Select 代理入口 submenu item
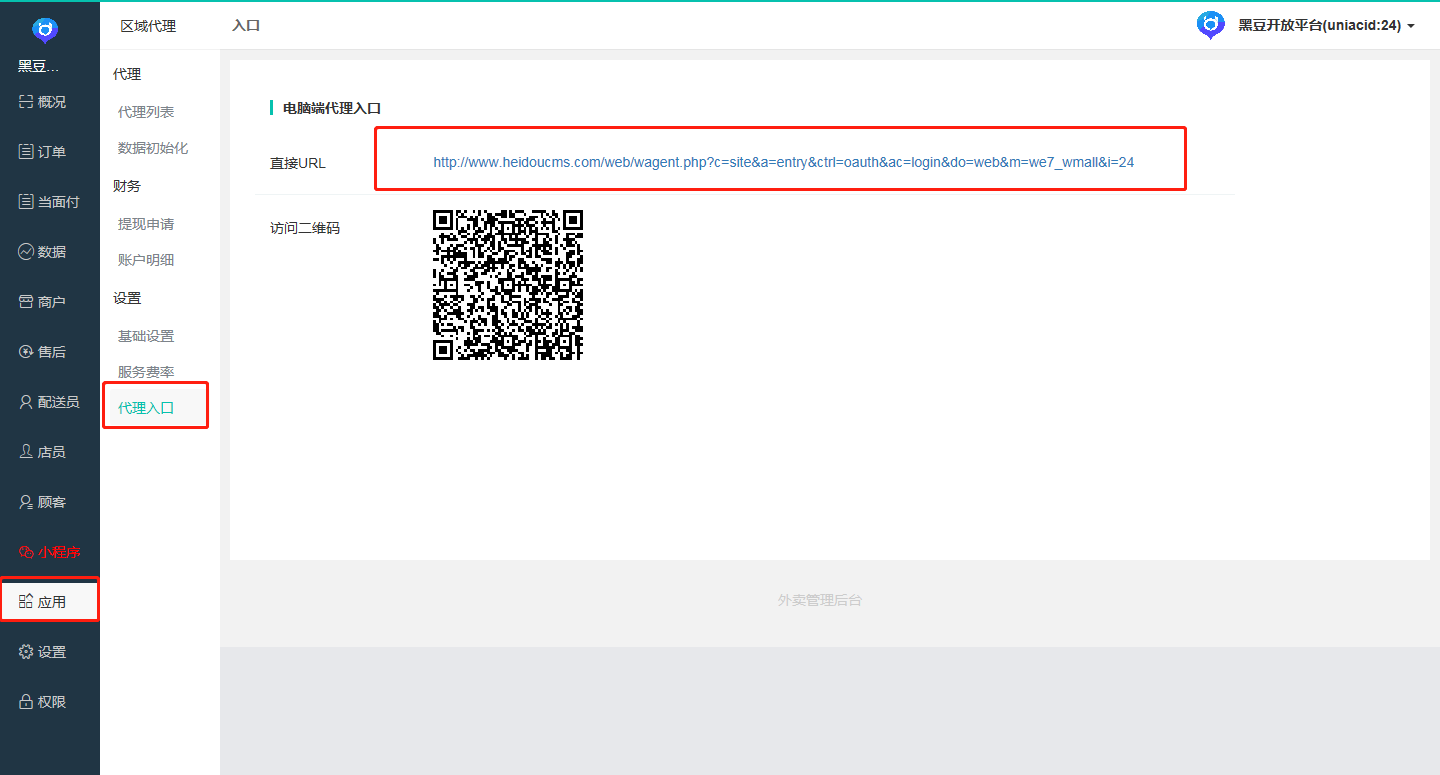The height and width of the screenshot is (775, 1440). 146,408
